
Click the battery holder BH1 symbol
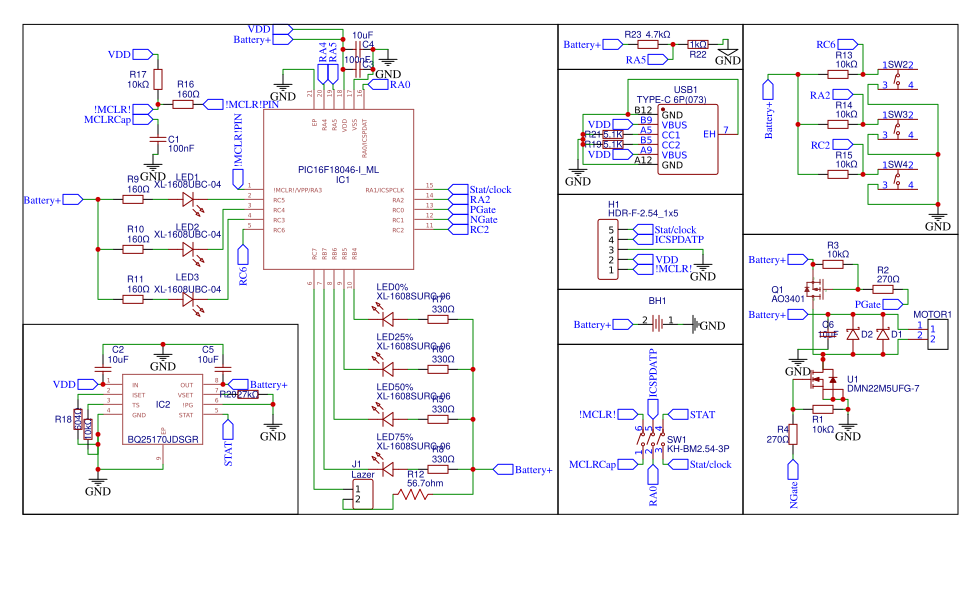655,322
